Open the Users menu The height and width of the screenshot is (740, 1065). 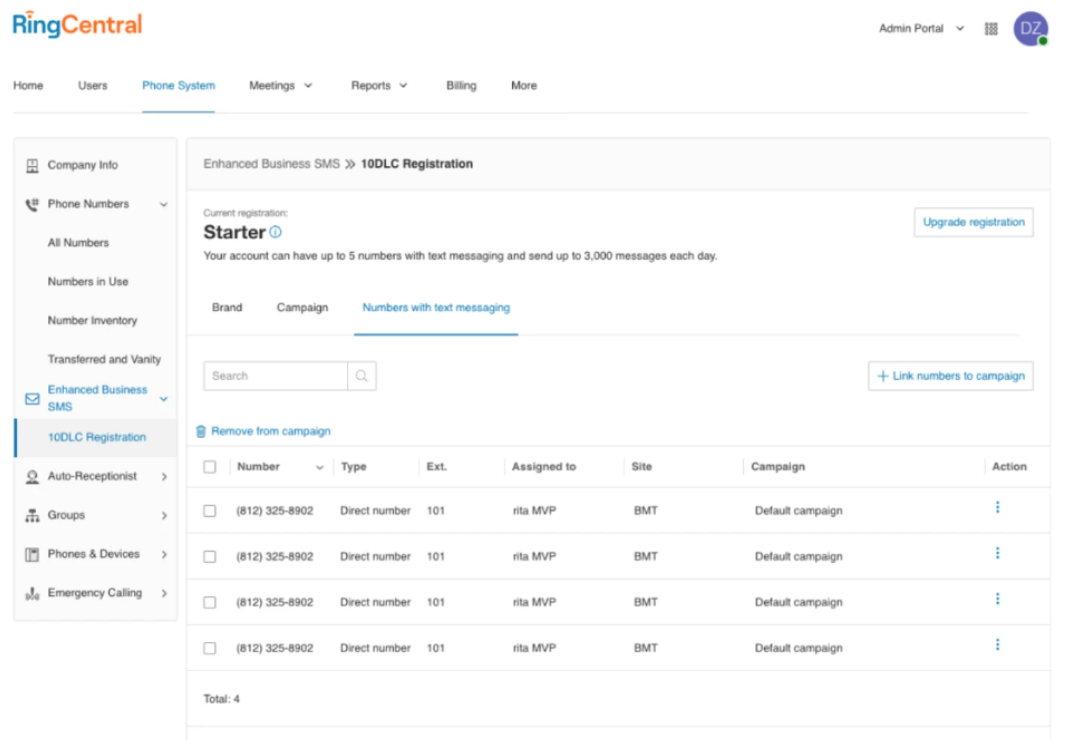click(x=92, y=86)
